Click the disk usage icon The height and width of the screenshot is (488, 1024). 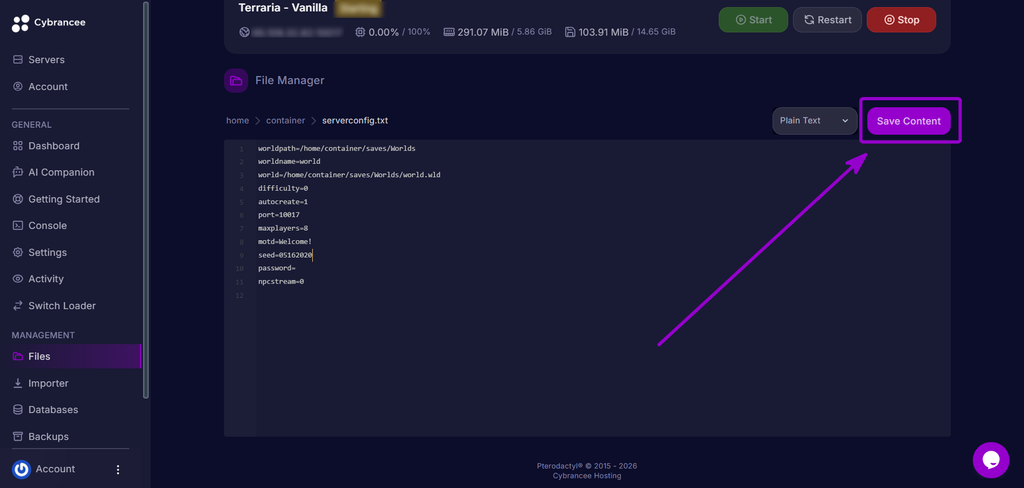(570, 31)
